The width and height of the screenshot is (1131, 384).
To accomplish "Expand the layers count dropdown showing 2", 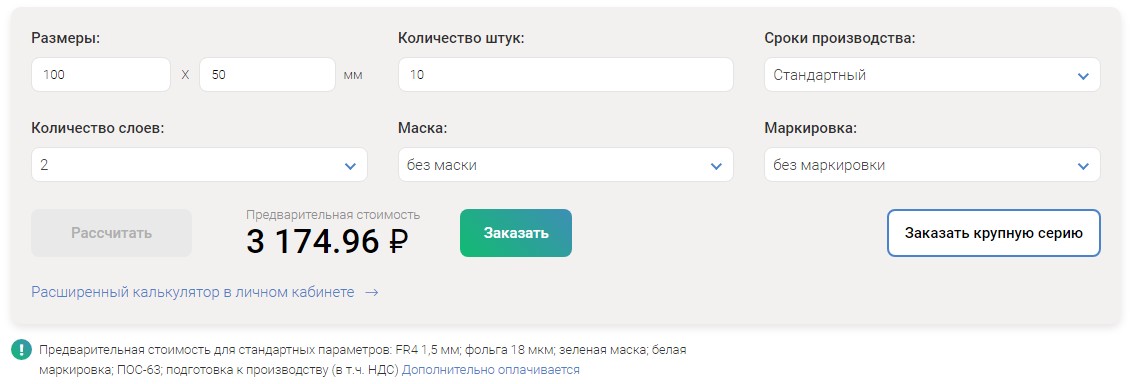I will (x=199, y=165).
